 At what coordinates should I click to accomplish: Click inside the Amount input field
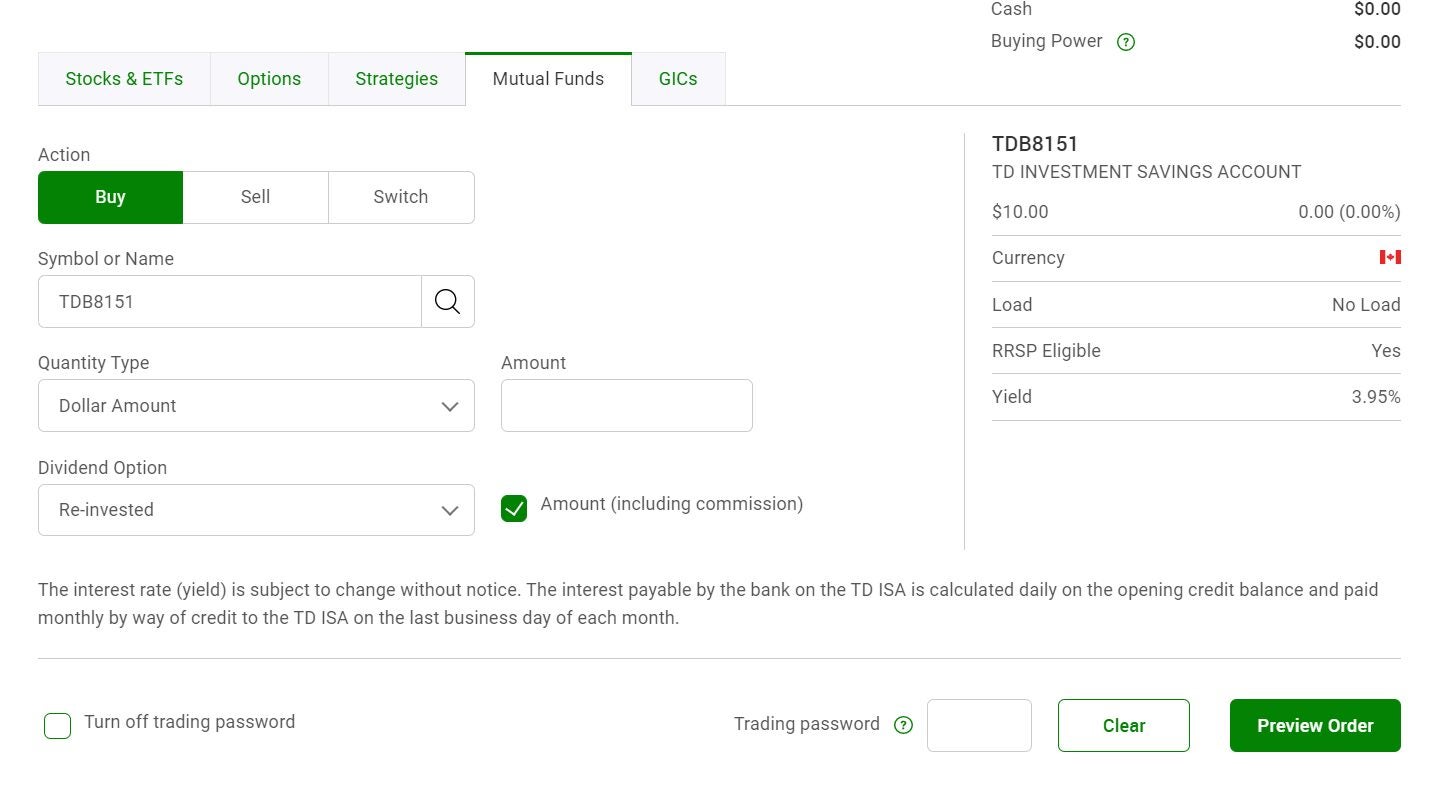click(x=626, y=405)
